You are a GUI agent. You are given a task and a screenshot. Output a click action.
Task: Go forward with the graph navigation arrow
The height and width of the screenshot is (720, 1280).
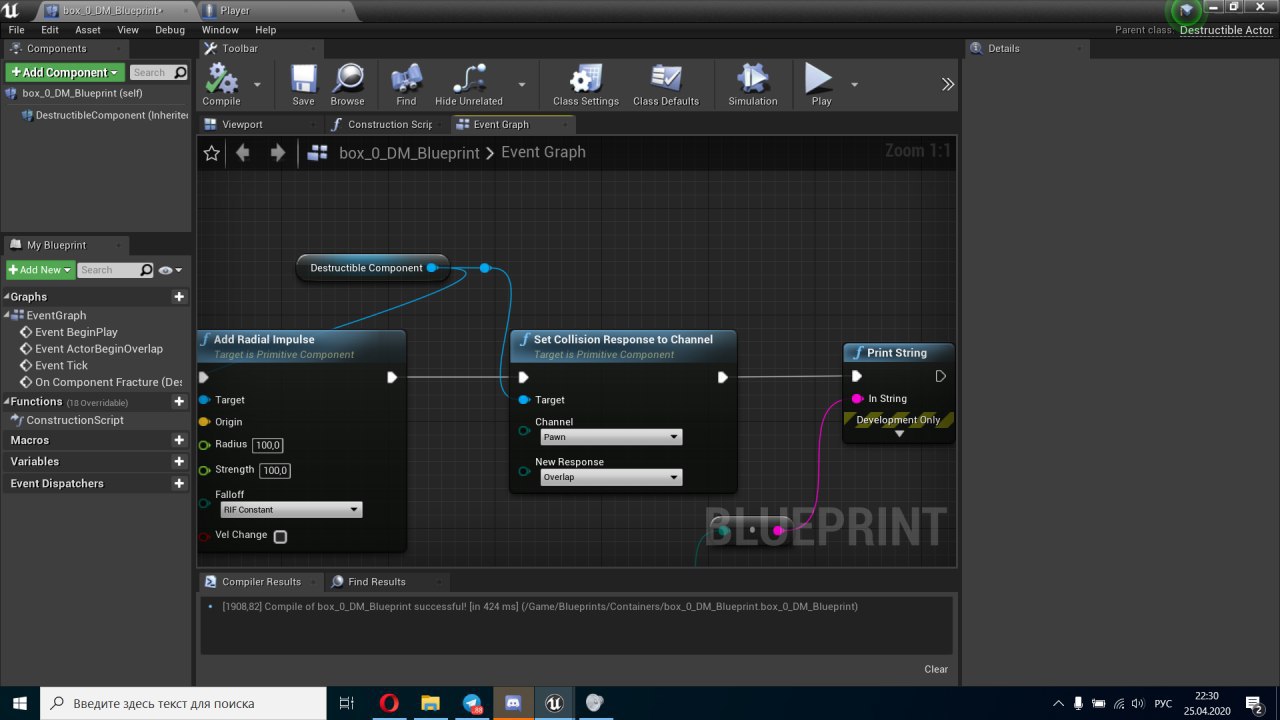tap(278, 153)
